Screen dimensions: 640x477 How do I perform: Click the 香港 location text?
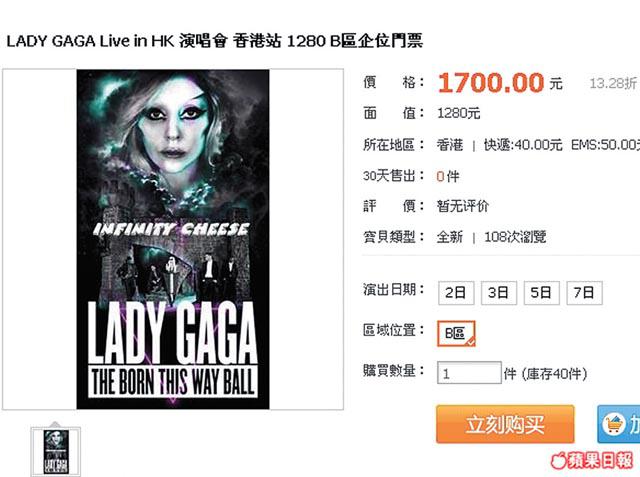[450, 145]
